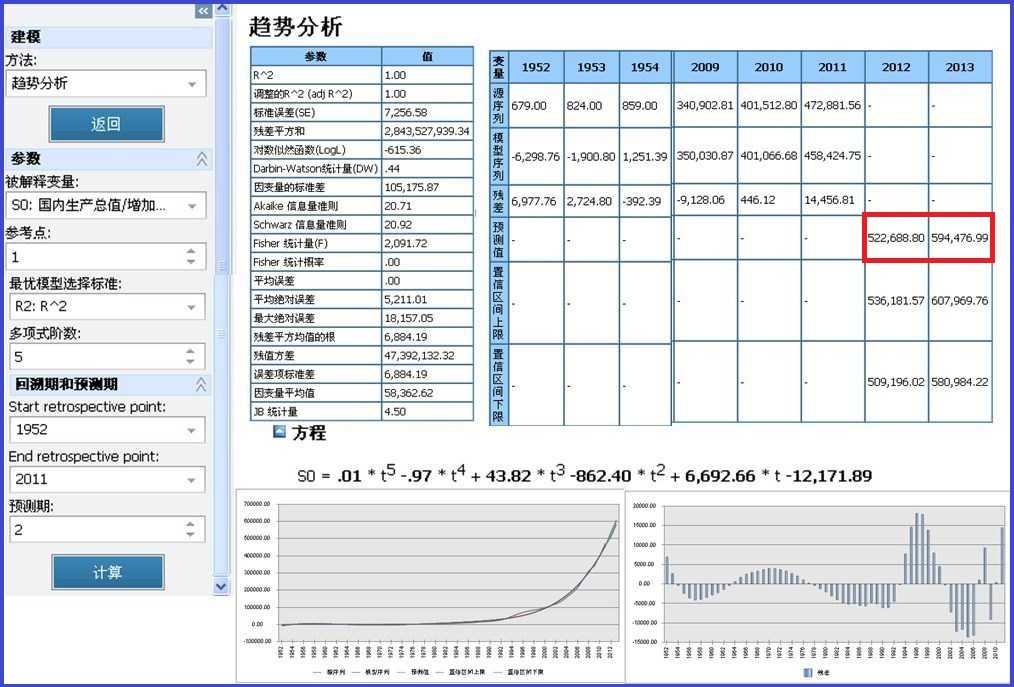Collapse the left panel with double-chevron icon
The height and width of the screenshot is (687, 1014).
(x=203, y=11)
